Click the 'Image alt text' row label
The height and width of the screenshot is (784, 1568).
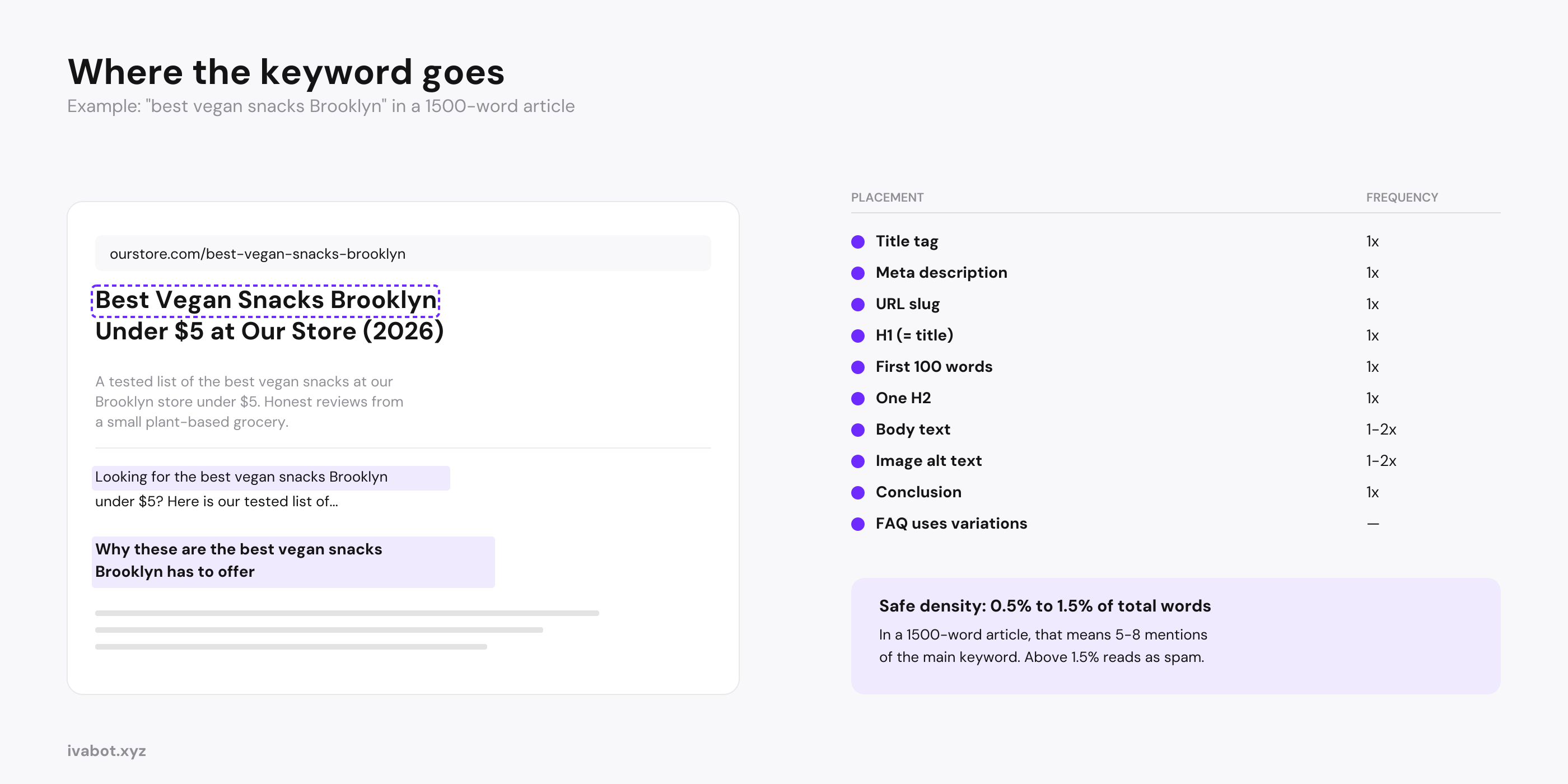tap(928, 461)
